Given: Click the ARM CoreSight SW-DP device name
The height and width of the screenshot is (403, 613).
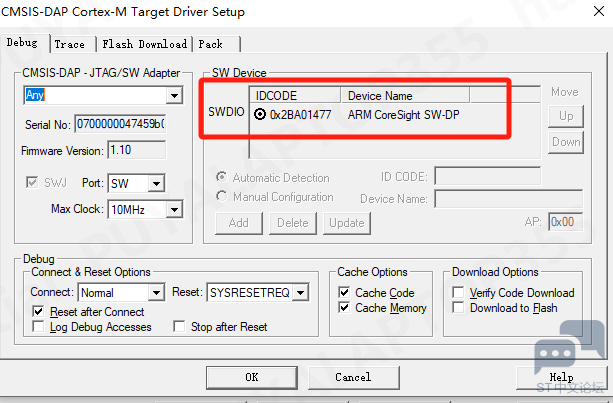Looking at the screenshot, I should (x=403, y=115).
